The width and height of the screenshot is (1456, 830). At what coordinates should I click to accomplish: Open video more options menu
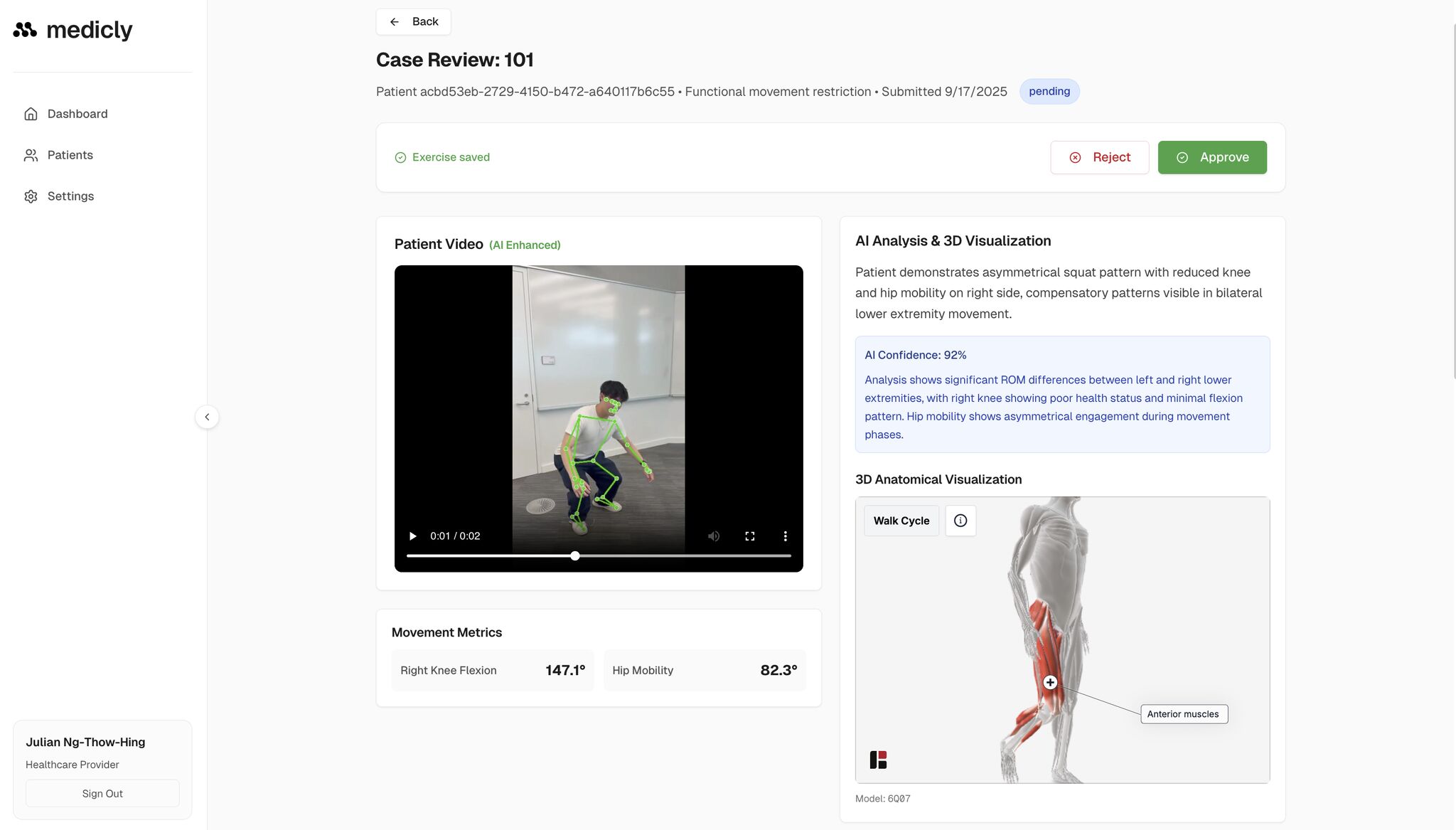785,536
